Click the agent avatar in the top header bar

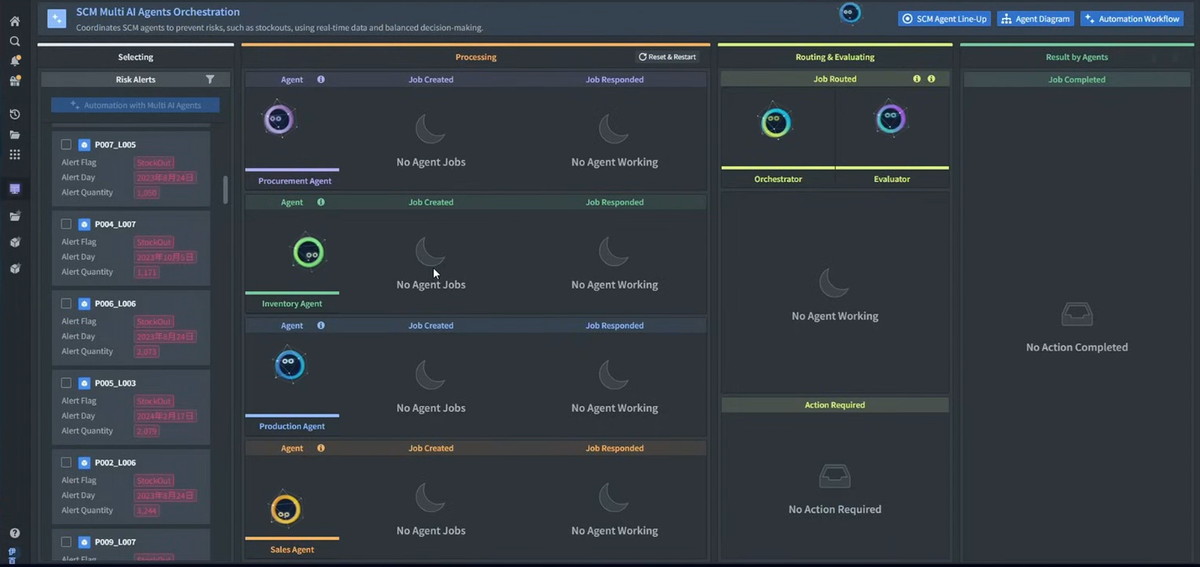[x=850, y=13]
